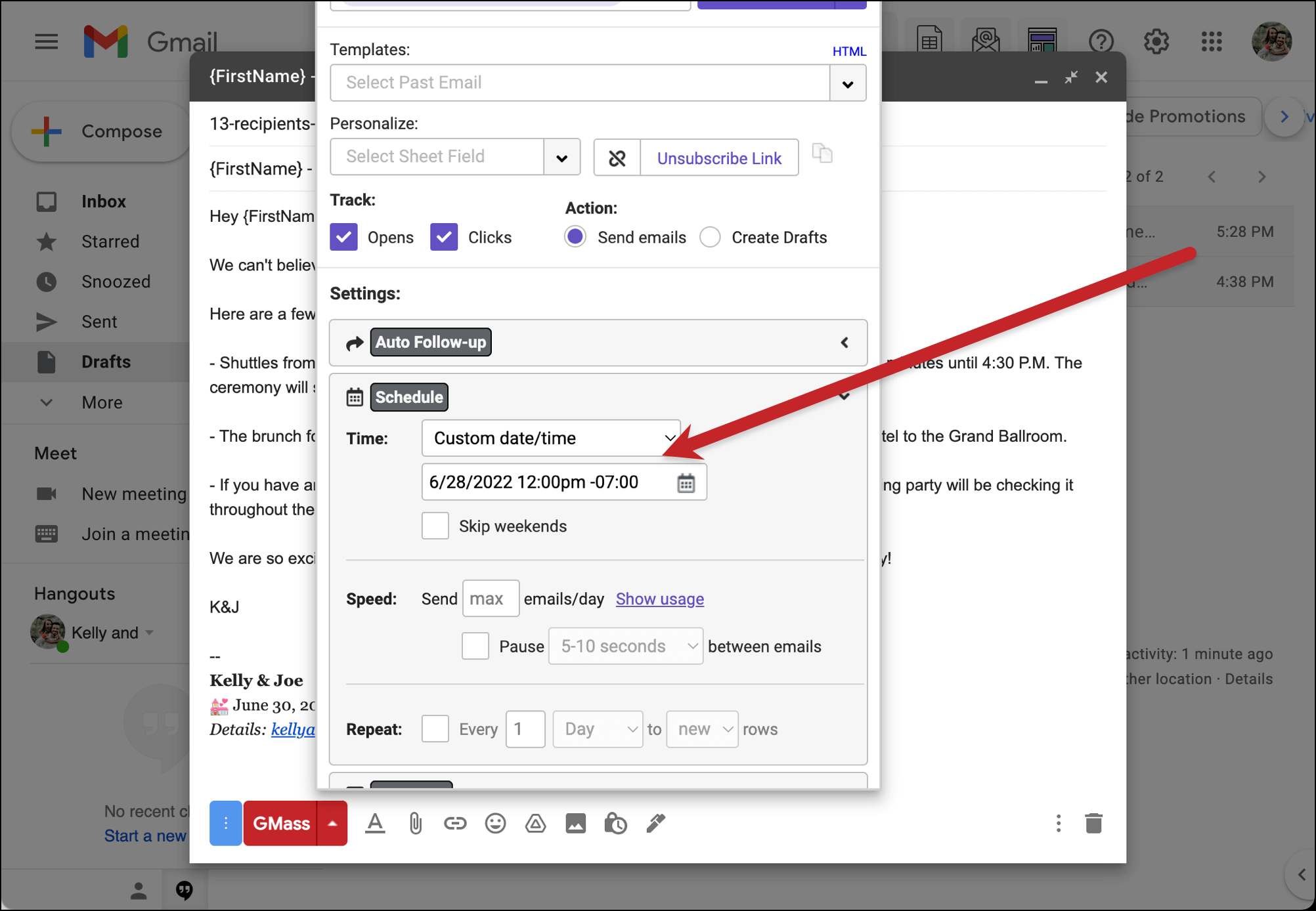The width and height of the screenshot is (1316, 911).
Task: Open the Kelly and Hangouts status dropdown
Action: pos(150,633)
